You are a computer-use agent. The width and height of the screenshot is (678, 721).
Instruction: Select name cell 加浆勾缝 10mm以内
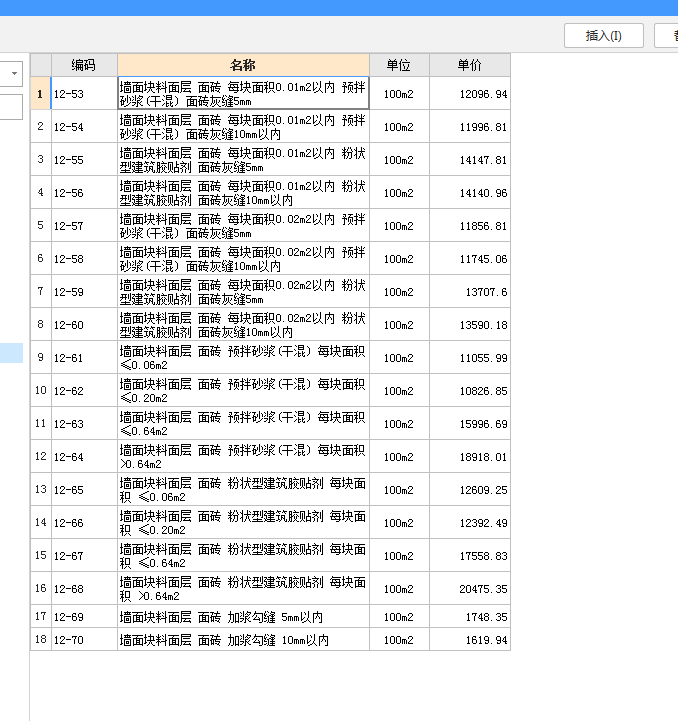coord(243,640)
